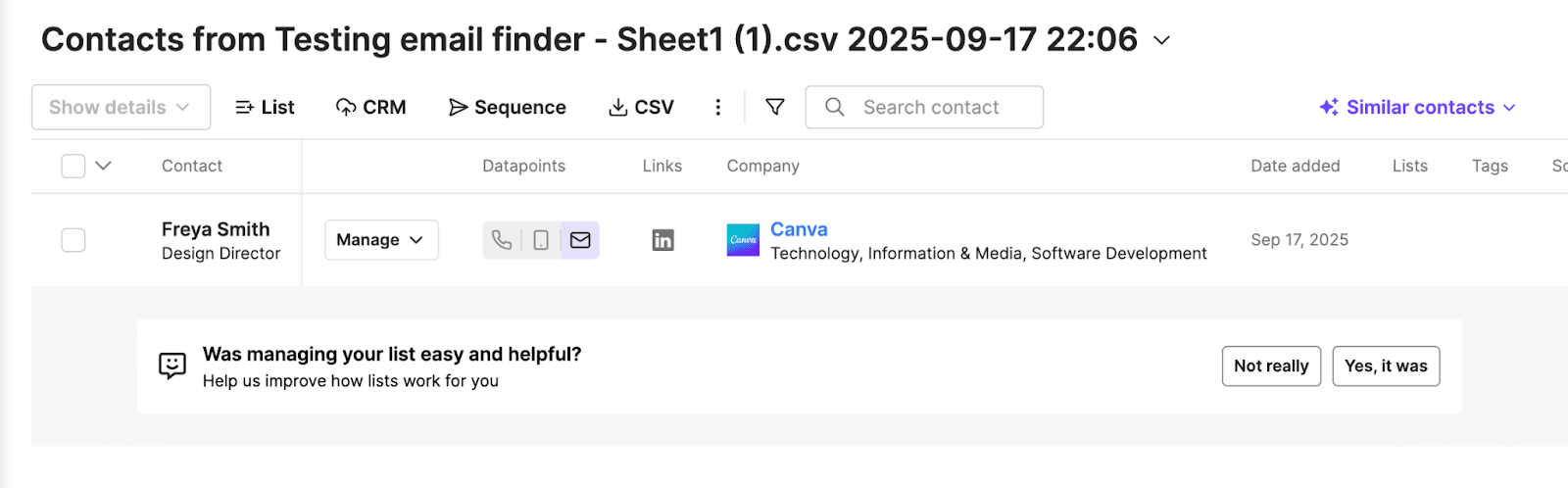Open the list title dropdown chevron
The width and height of the screenshot is (1568, 488).
[x=1162, y=40]
